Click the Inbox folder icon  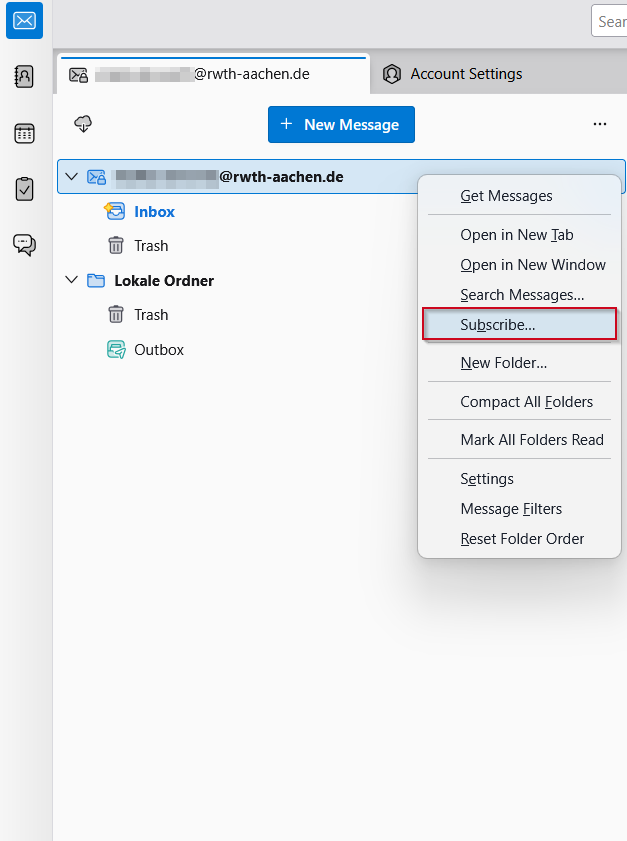115,211
